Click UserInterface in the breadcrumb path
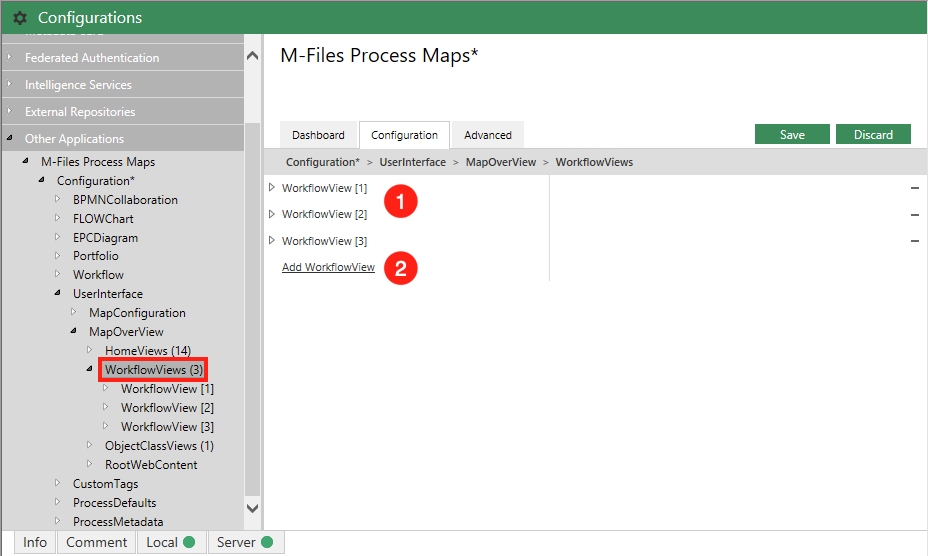Screen dimensions: 928x556 tap(412, 162)
